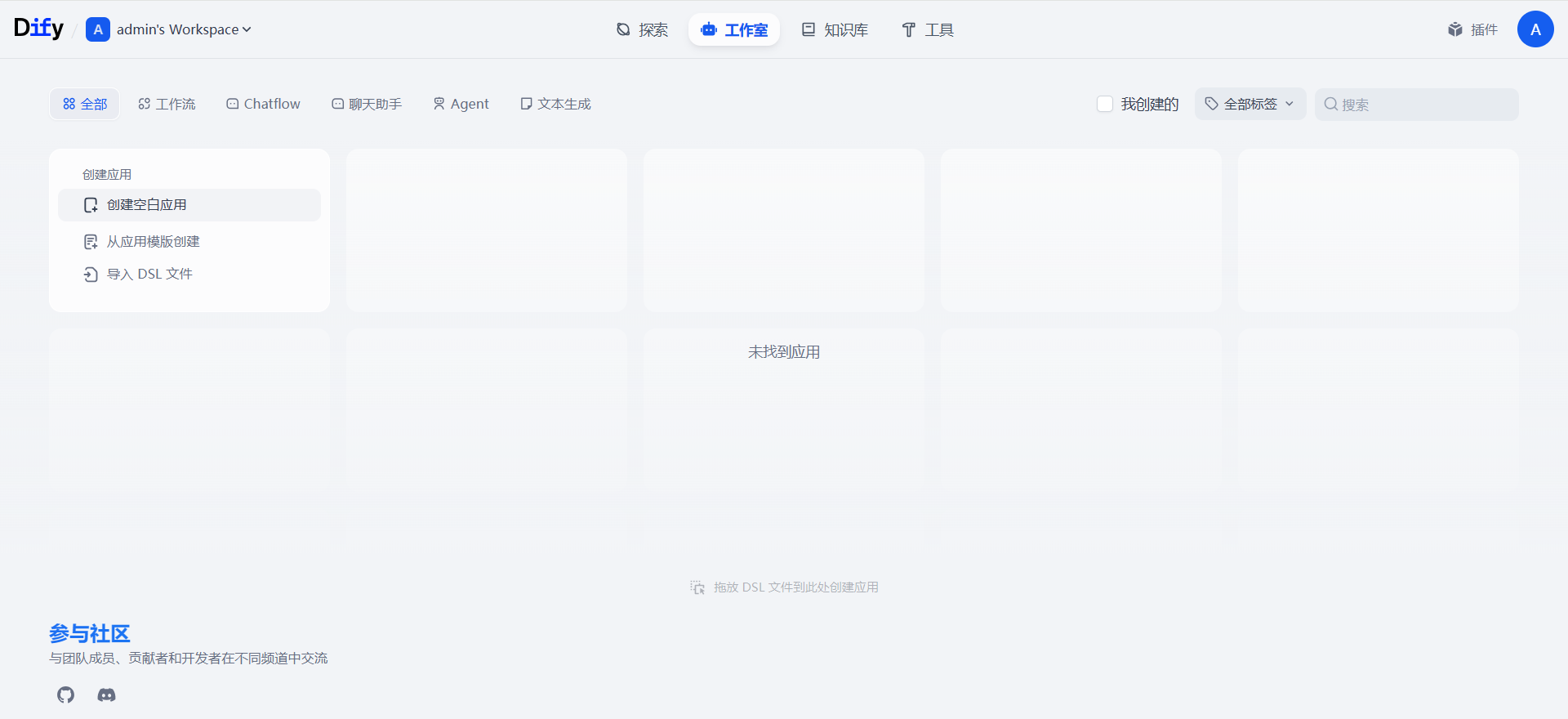Select the 全部 filter tab
Image resolution: width=1568 pixels, height=719 pixels.
coord(85,104)
